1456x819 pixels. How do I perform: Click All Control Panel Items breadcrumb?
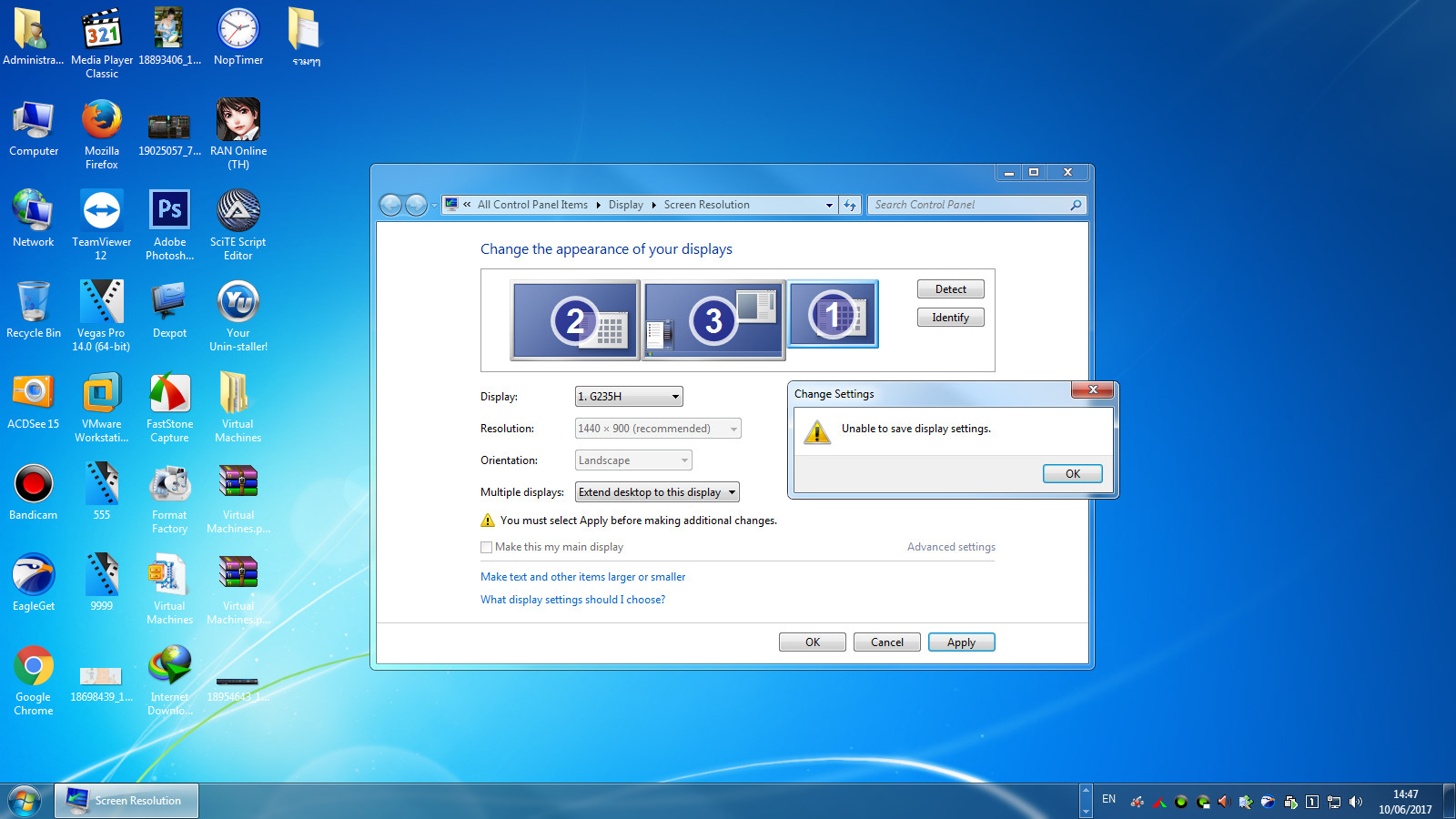point(532,205)
